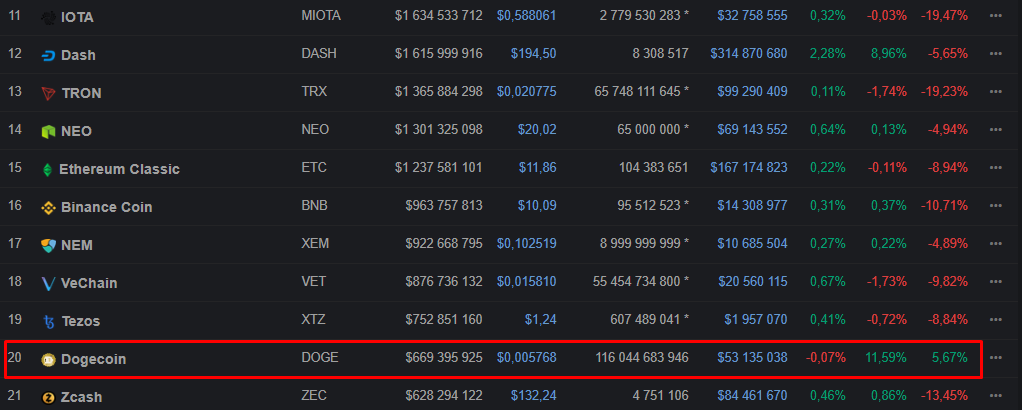Click the Binance Coin volume $14 308 977

point(753,205)
